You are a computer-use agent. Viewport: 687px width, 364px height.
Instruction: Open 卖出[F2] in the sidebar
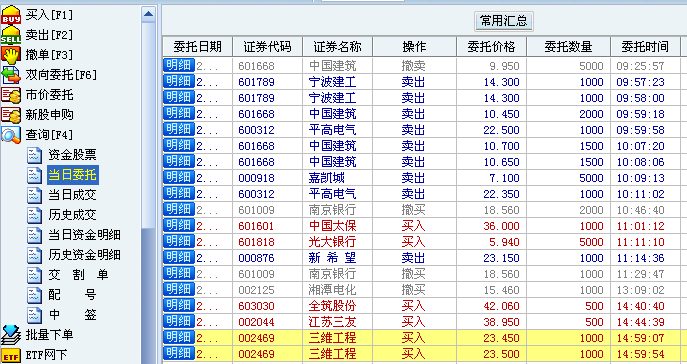tap(49, 35)
